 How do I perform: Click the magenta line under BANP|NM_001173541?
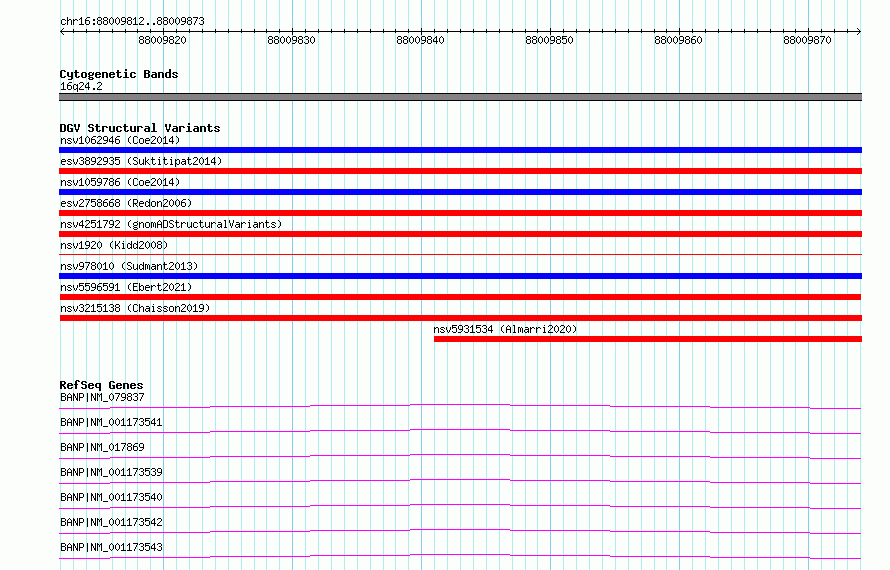point(460,431)
